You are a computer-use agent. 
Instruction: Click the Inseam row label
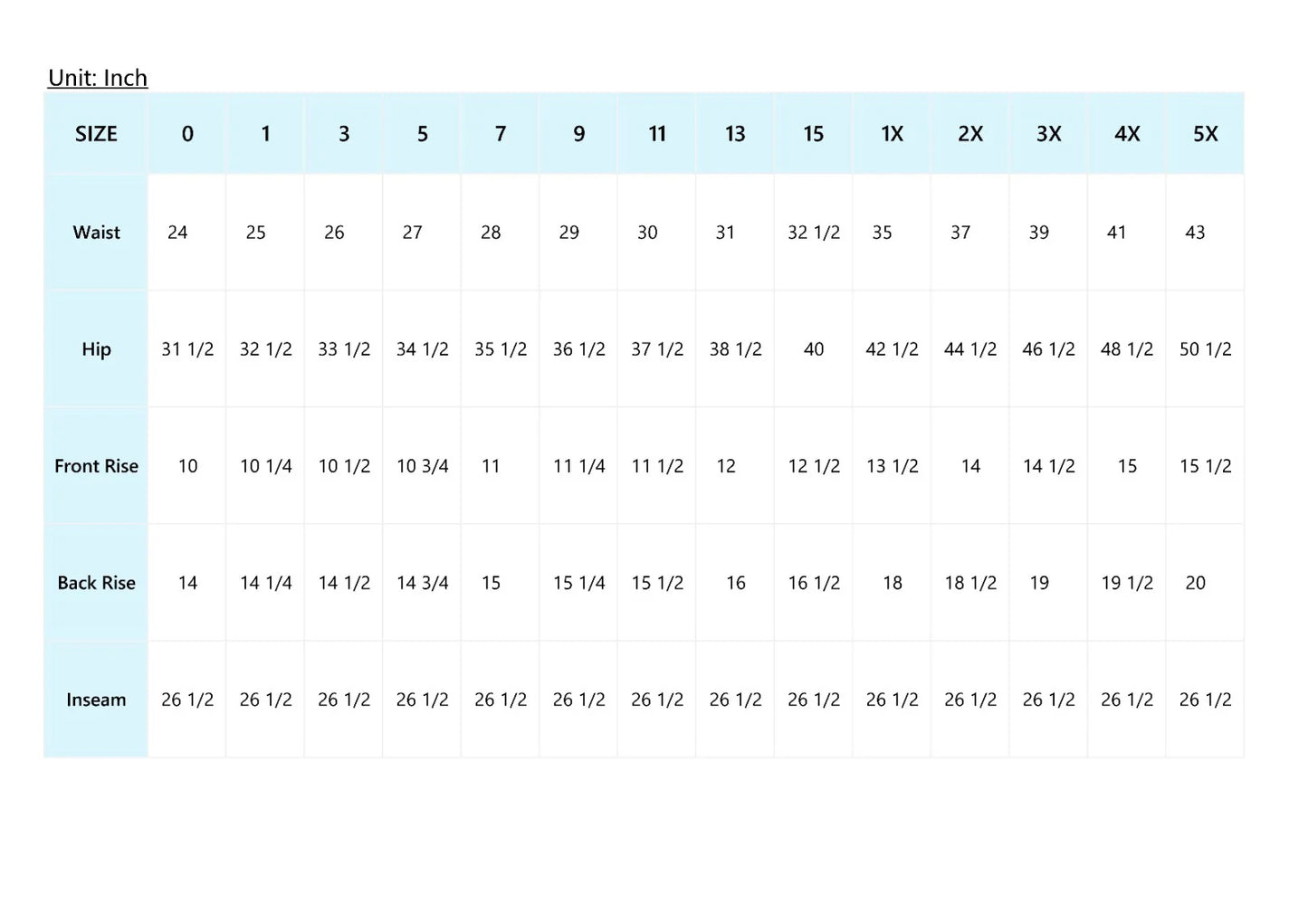coord(96,700)
